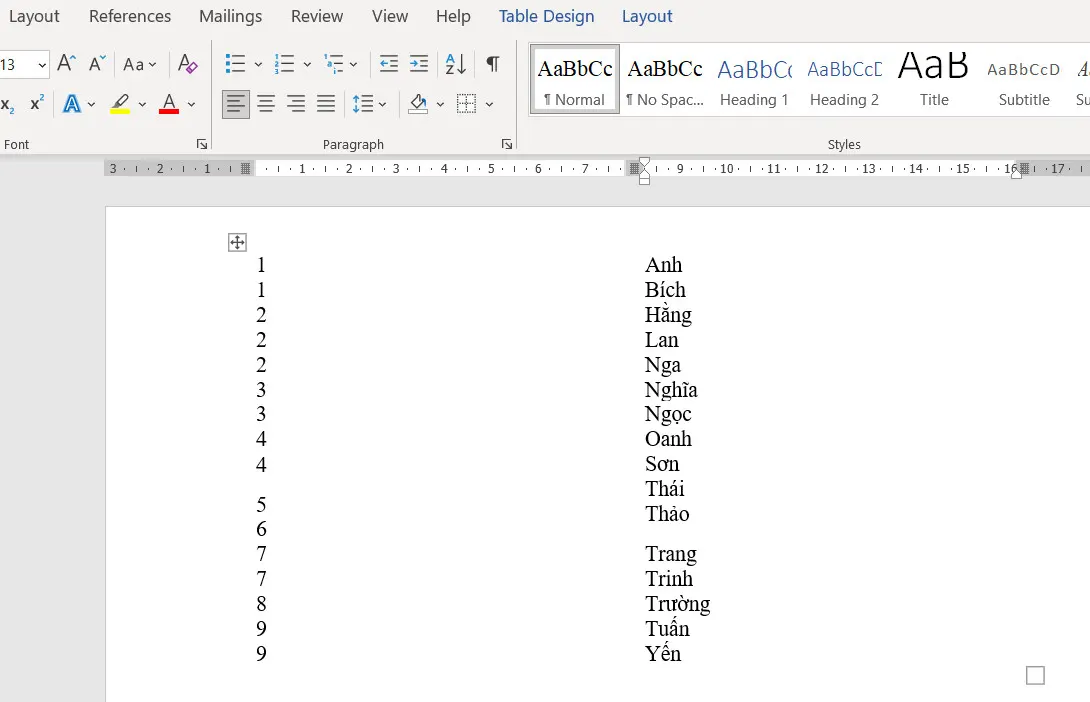Click the Increase Indent icon
The height and width of the screenshot is (702, 1090).
pyautogui.click(x=419, y=65)
